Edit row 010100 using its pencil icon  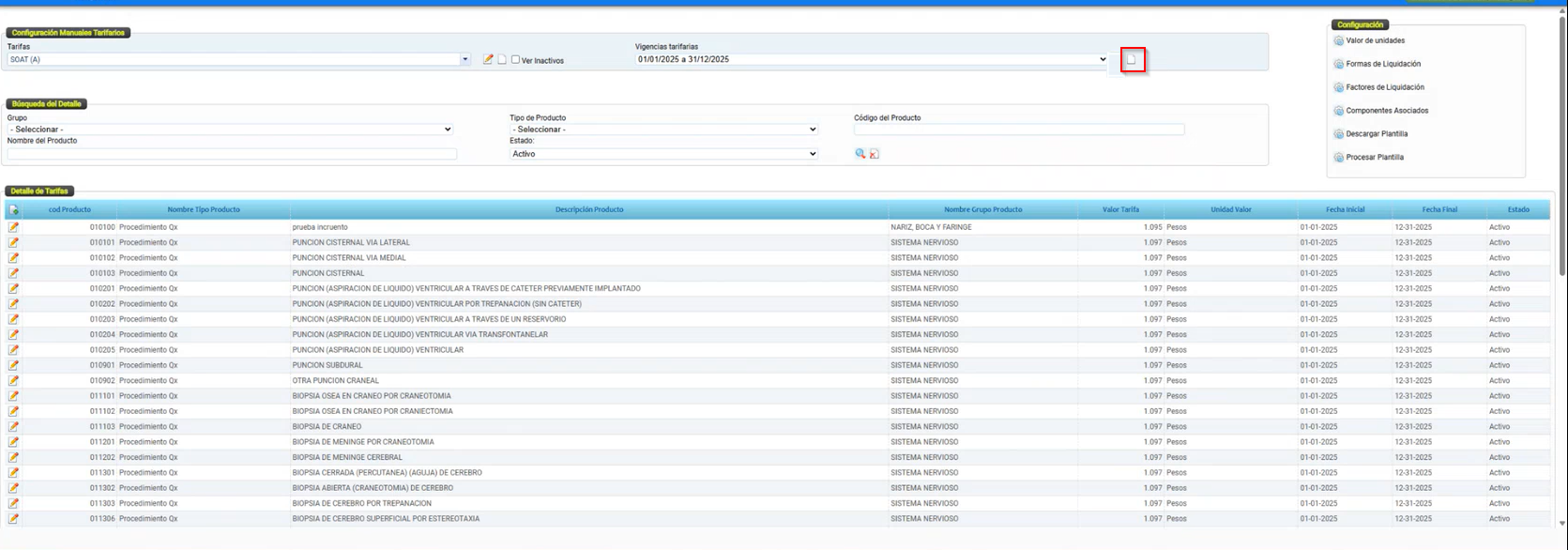13,227
